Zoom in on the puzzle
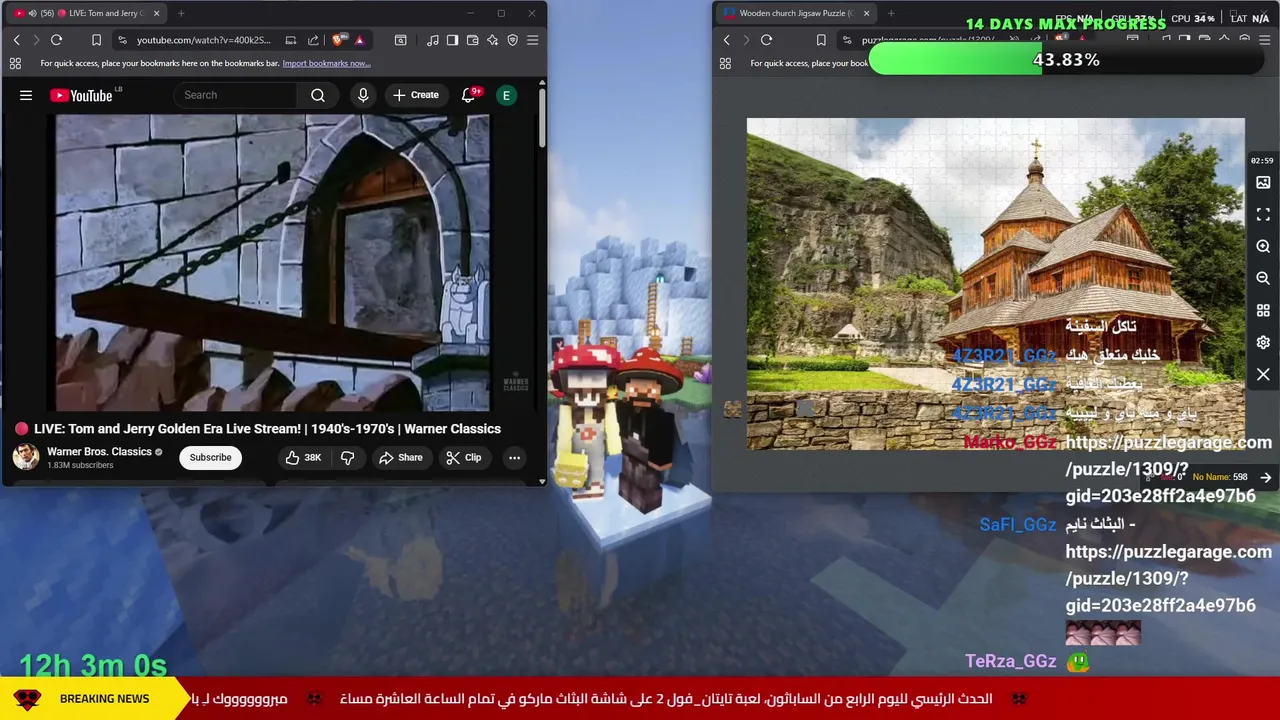1280x720 pixels. pyautogui.click(x=1263, y=246)
